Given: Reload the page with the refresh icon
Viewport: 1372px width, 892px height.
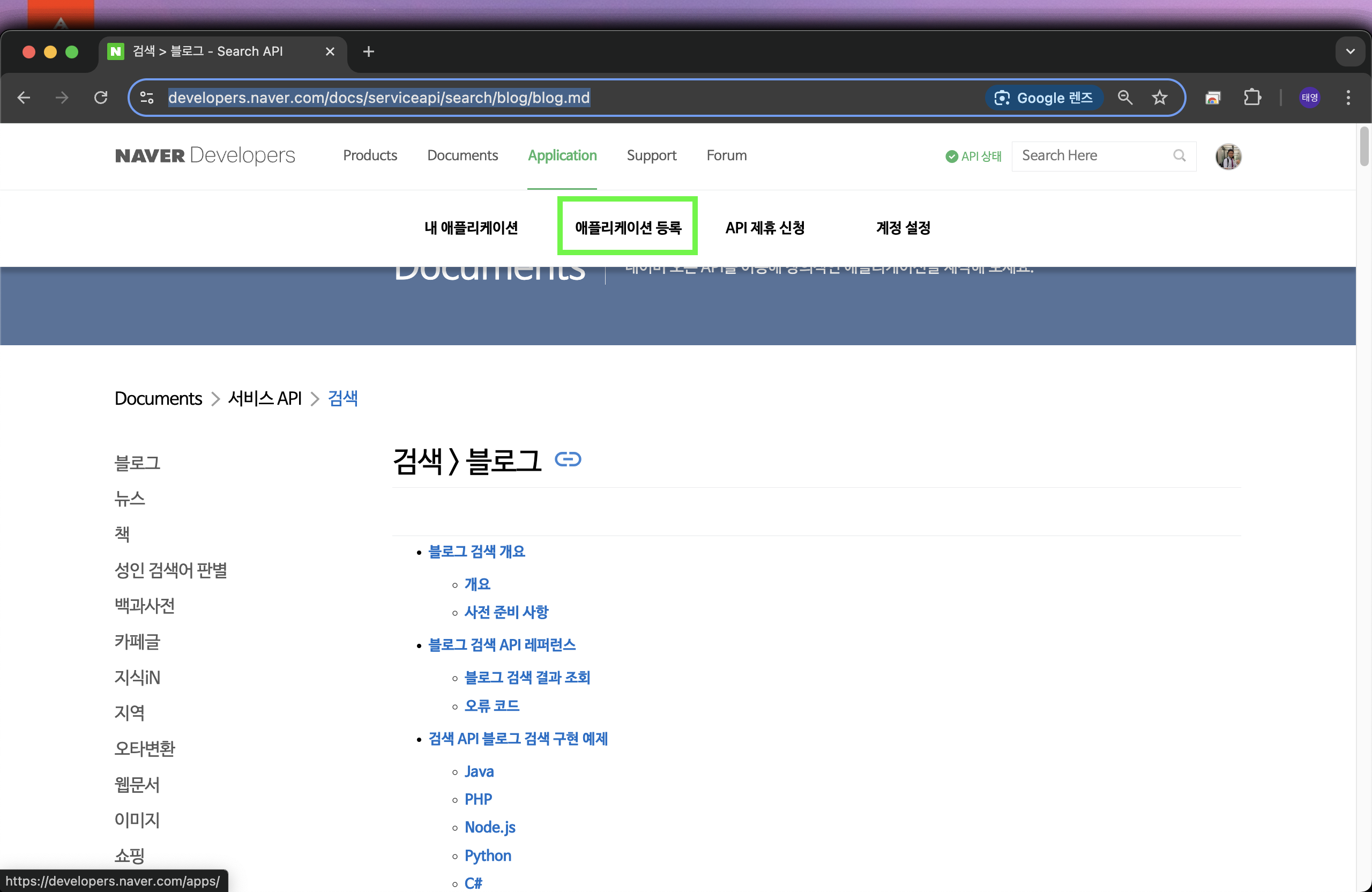Looking at the screenshot, I should 101,98.
